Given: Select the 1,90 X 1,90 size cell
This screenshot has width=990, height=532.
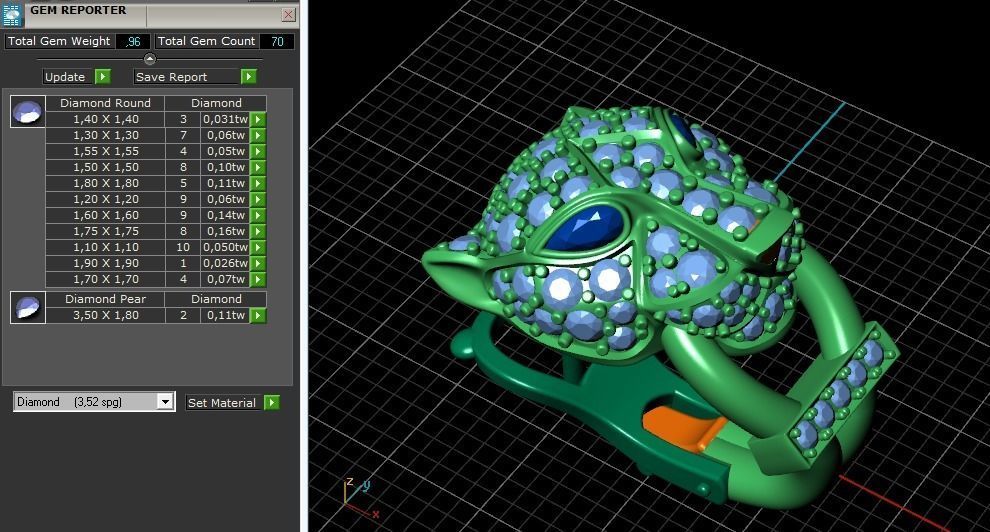Looking at the screenshot, I should coord(105,263).
